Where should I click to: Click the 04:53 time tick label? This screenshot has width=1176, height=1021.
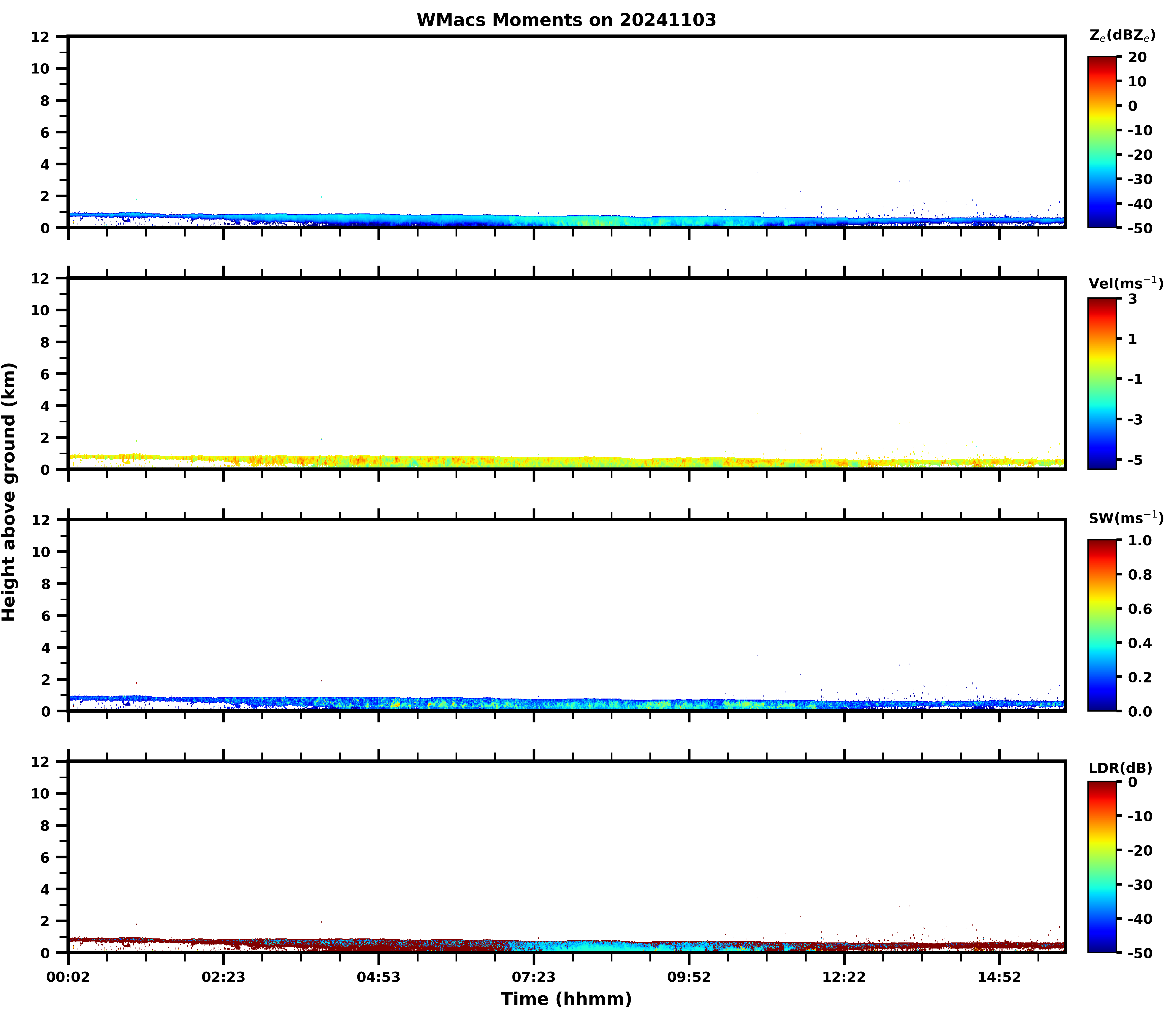pyautogui.click(x=378, y=978)
